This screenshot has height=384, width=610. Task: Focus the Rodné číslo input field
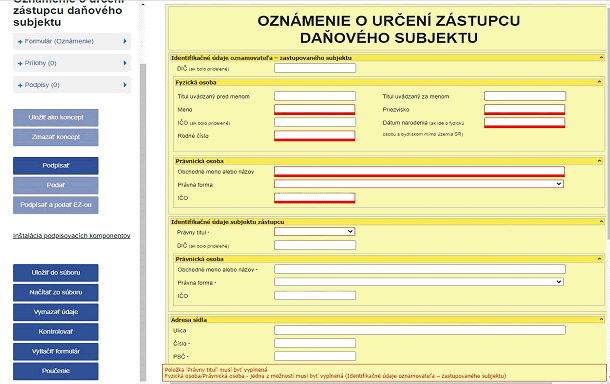[314, 136]
